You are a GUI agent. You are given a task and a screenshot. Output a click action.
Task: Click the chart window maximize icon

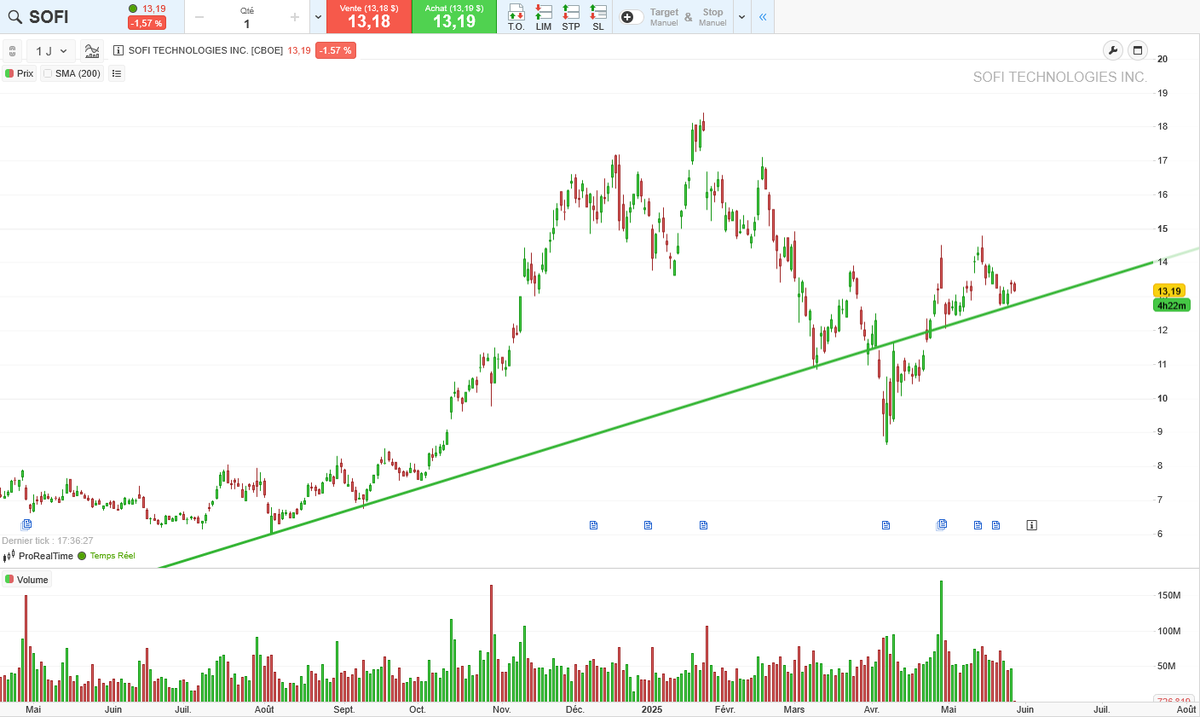tap(1137, 50)
